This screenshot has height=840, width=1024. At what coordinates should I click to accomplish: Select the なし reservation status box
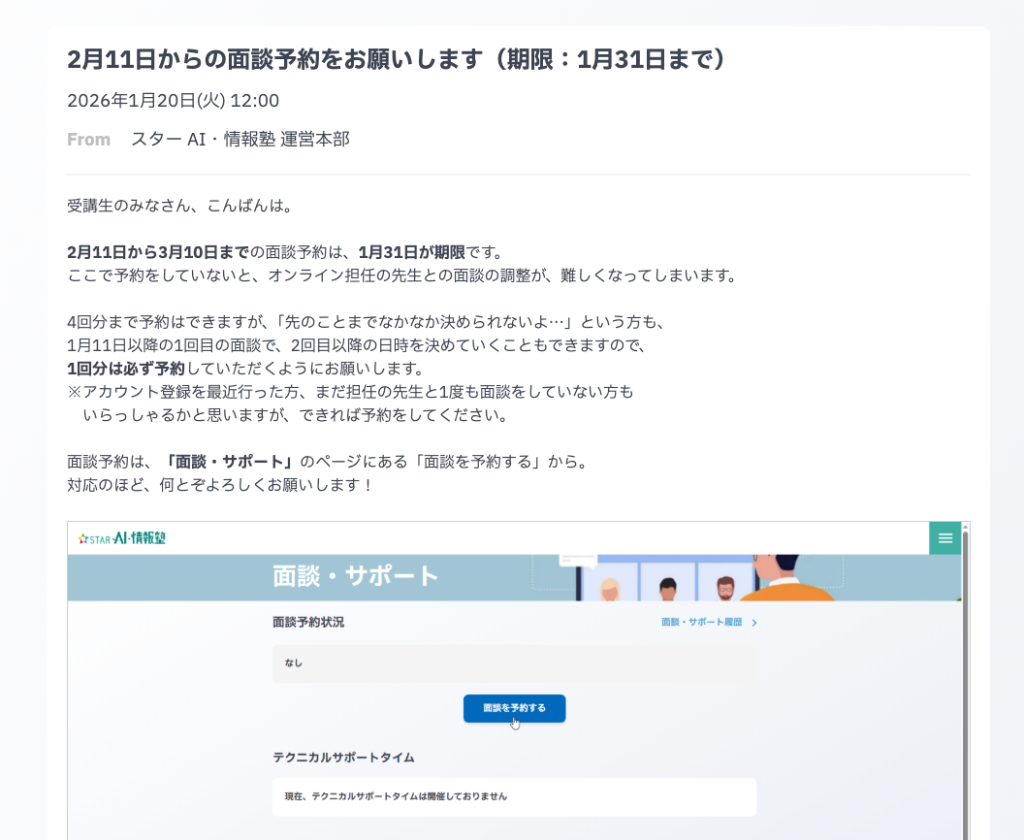tap(514, 662)
